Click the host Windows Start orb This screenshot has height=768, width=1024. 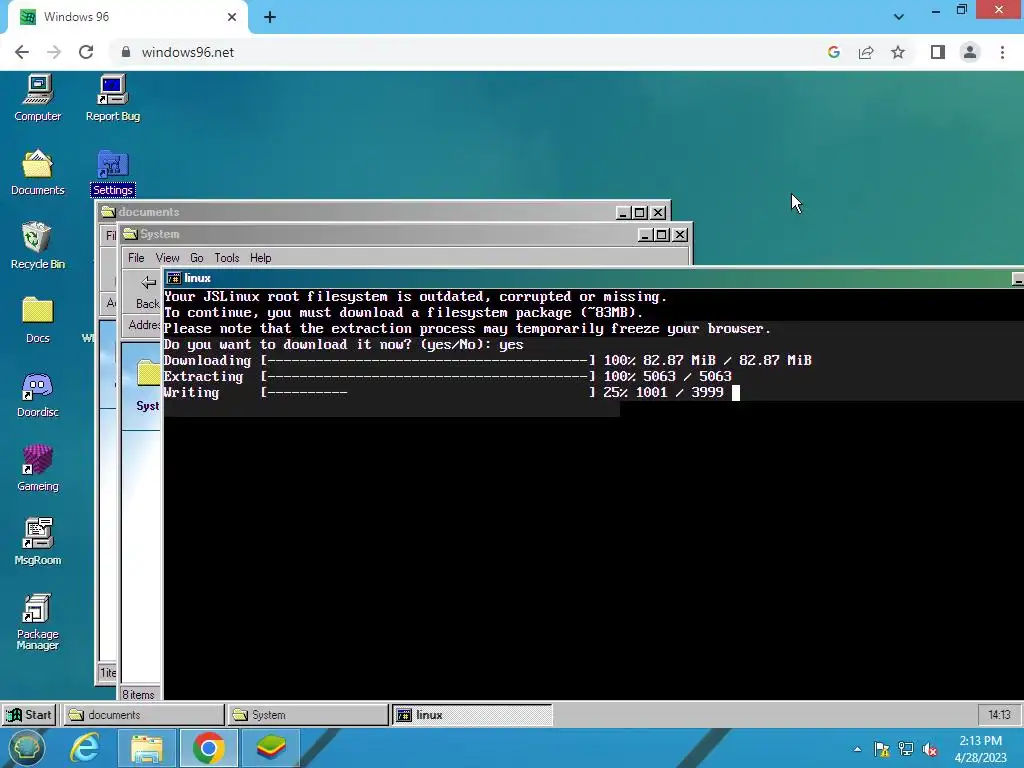27,748
